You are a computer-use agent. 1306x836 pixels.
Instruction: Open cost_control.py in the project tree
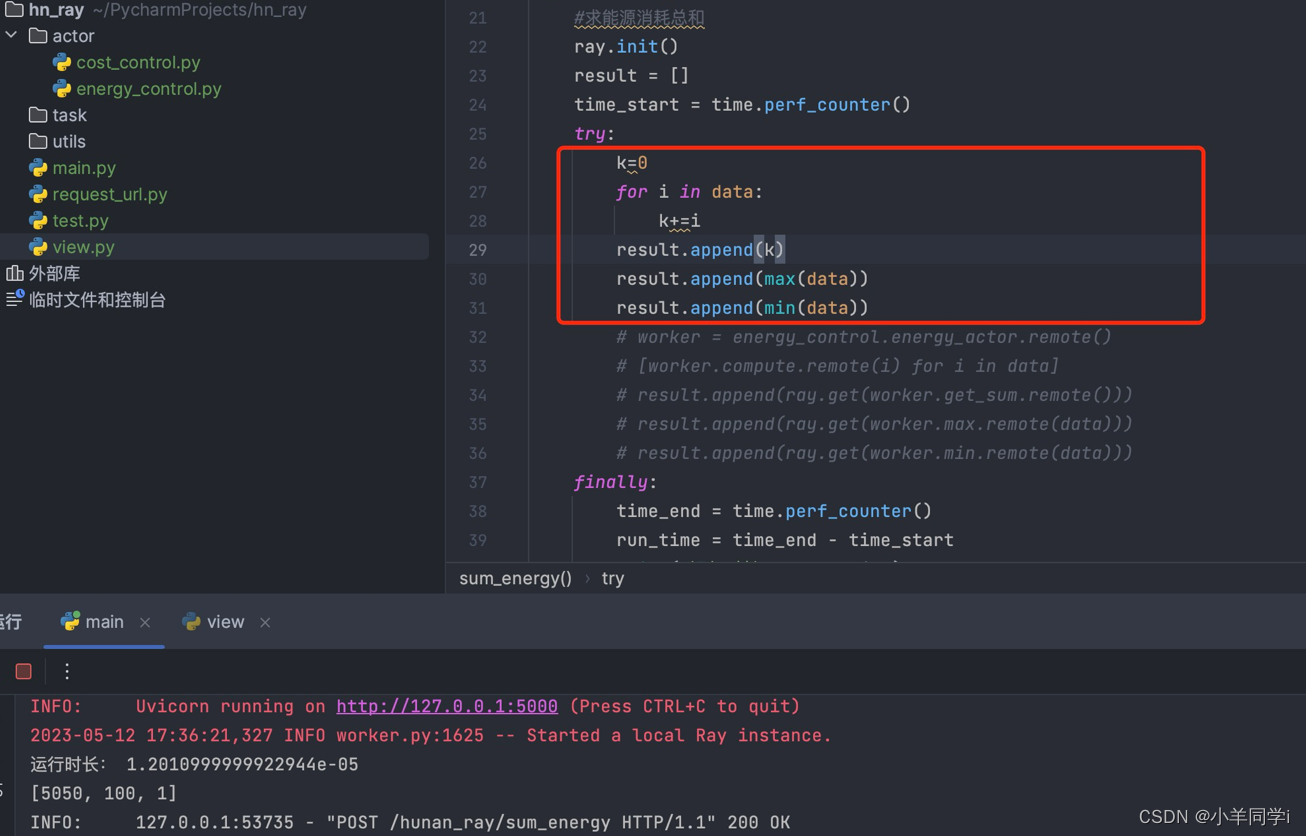coord(138,62)
